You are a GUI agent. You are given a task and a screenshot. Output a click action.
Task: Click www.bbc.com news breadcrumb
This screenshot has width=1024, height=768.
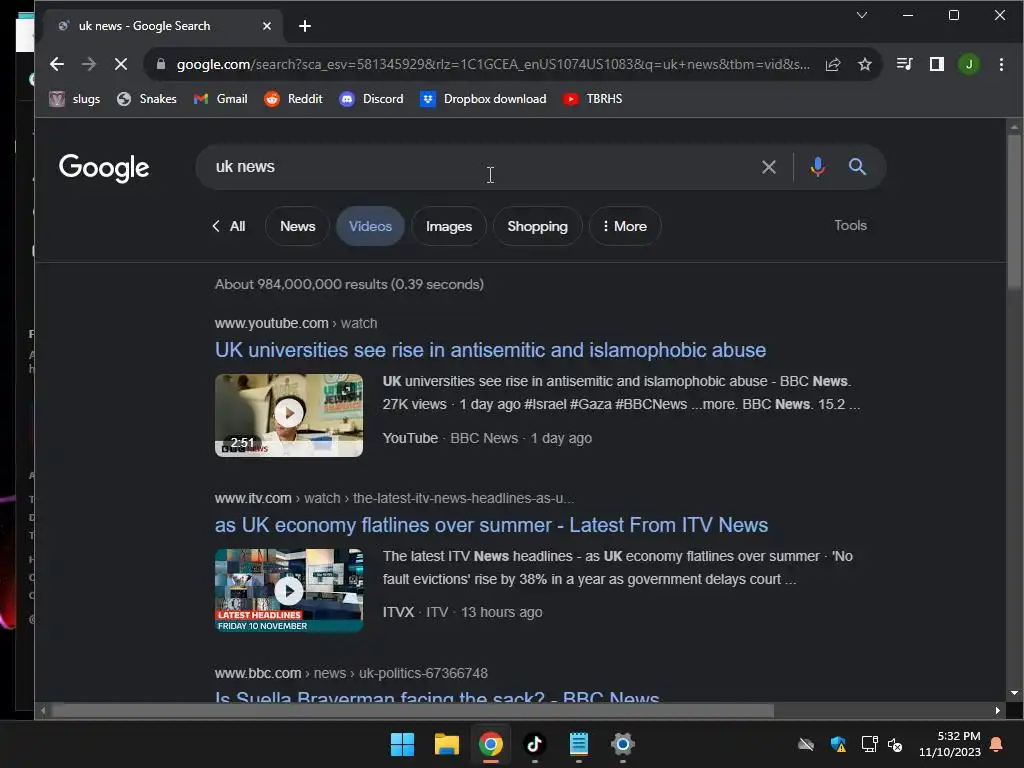(351, 673)
